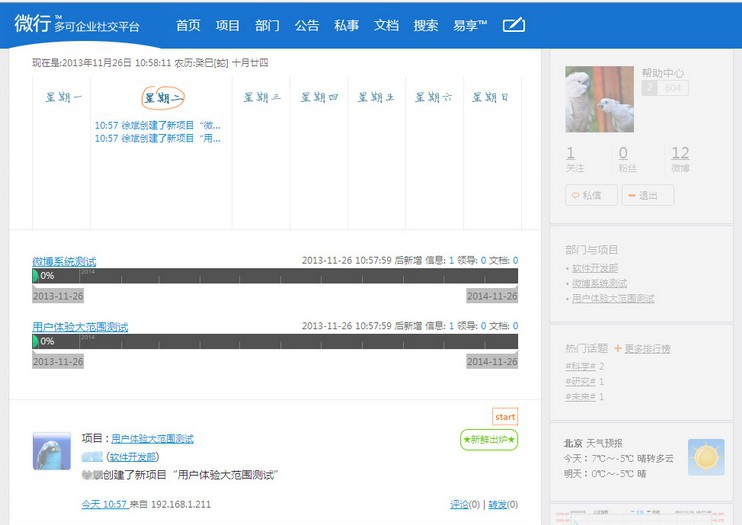The width and height of the screenshot is (742, 525).
Task: Open 更多排行榜 hot topics ranking
Action: point(647,349)
